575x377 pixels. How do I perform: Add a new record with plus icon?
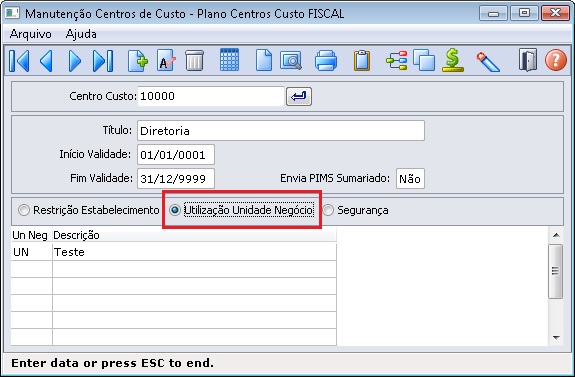pos(138,61)
